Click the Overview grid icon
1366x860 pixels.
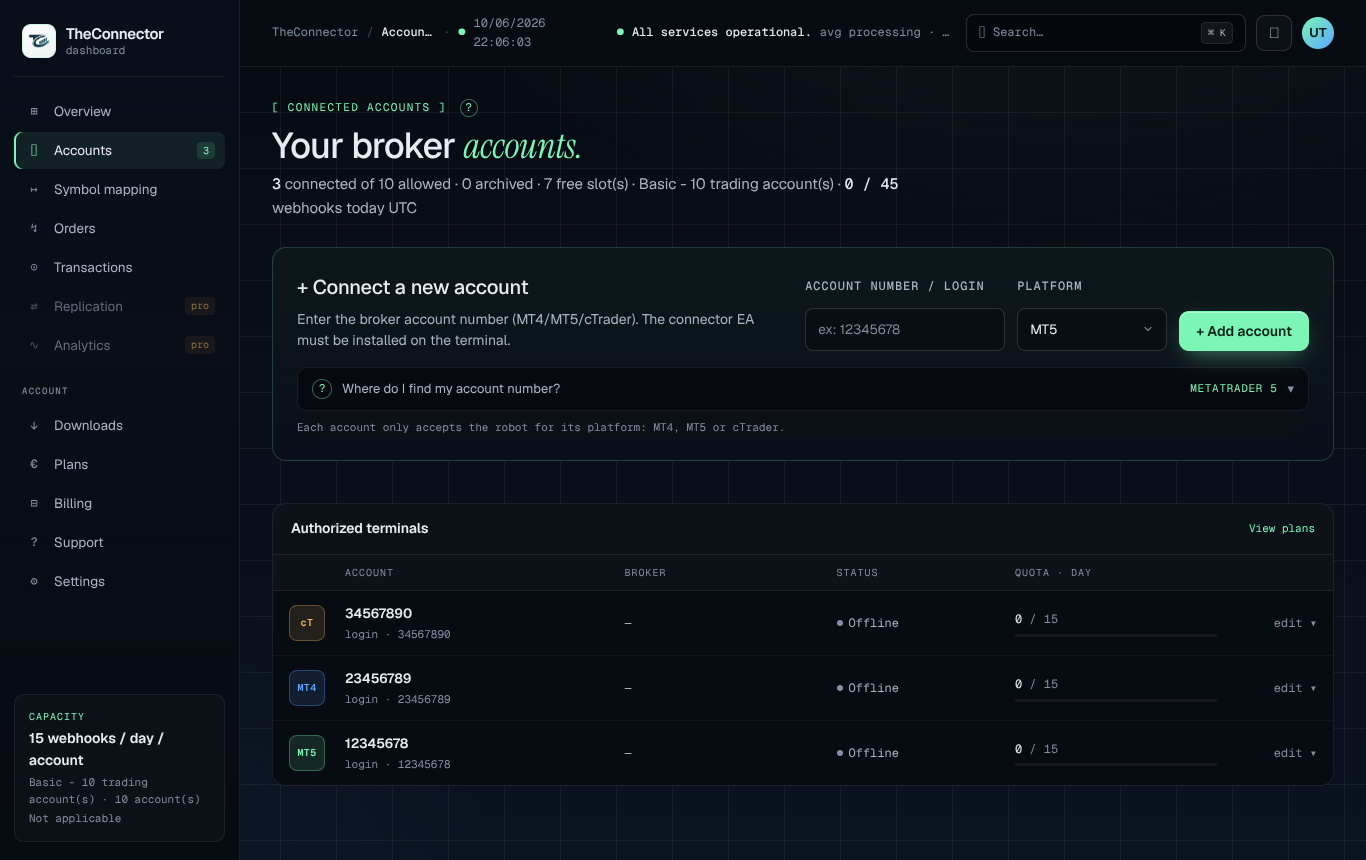click(x=34, y=111)
